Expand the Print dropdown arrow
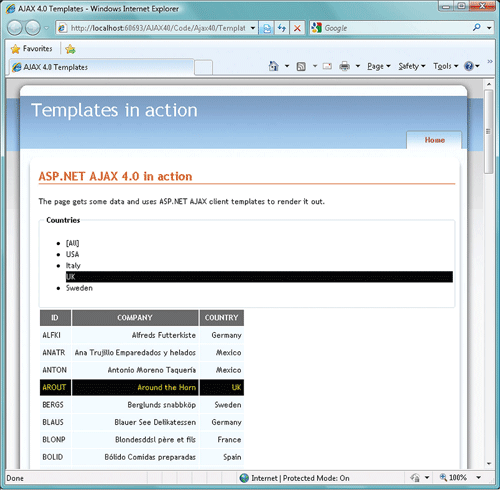 click(358, 66)
